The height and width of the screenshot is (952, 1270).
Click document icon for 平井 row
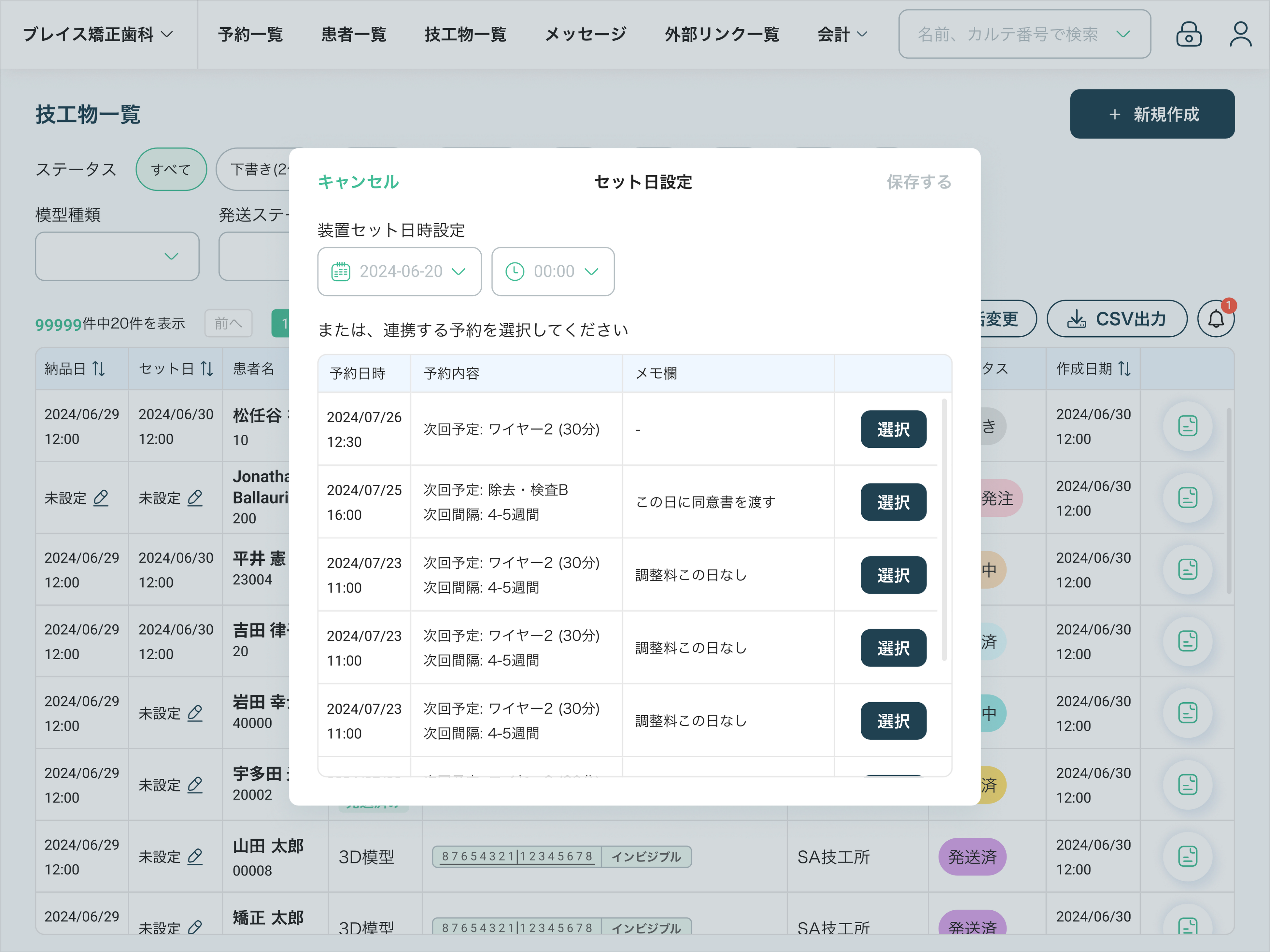tap(1187, 569)
